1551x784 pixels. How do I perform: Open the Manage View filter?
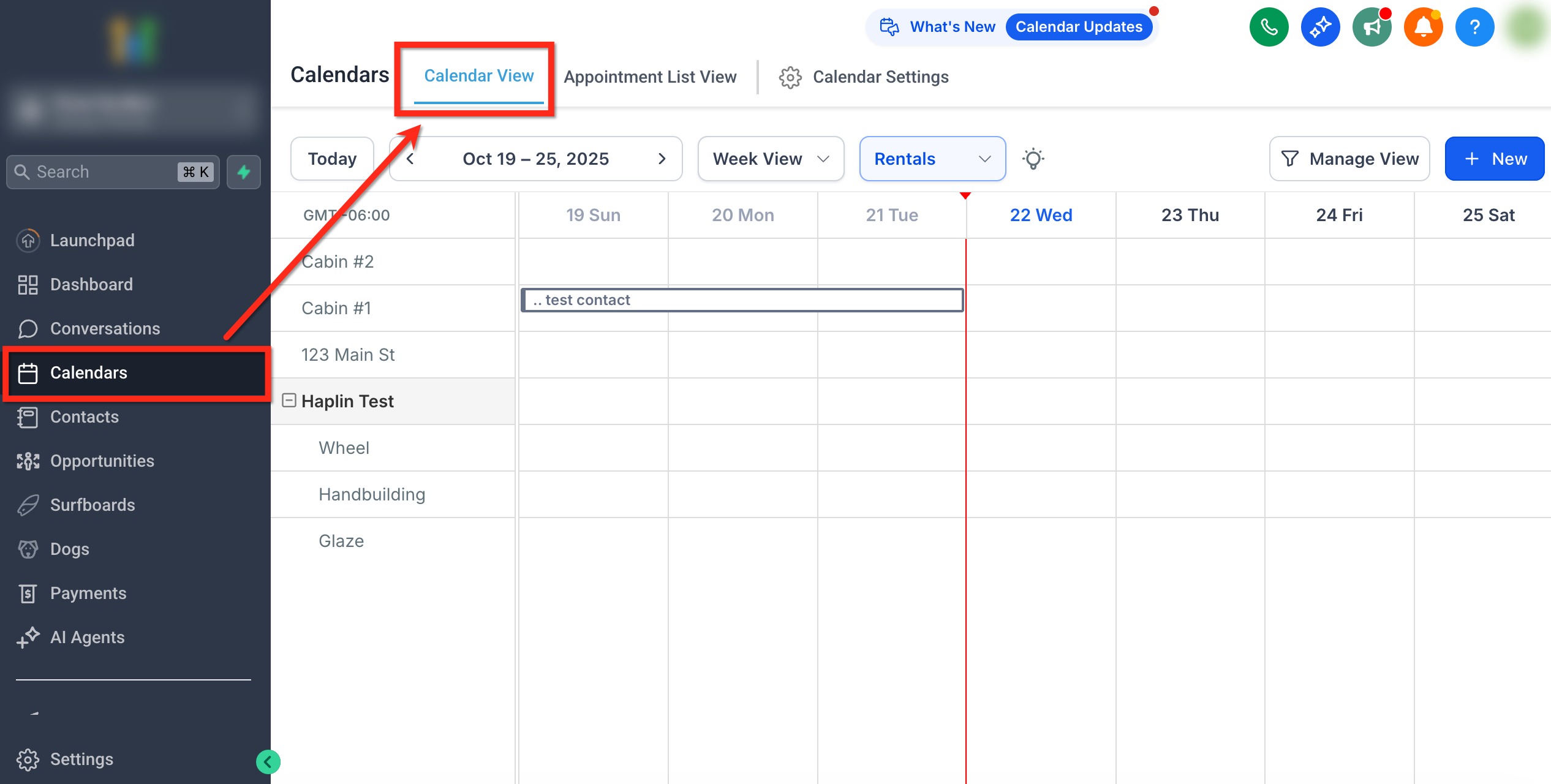click(x=1349, y=159)
